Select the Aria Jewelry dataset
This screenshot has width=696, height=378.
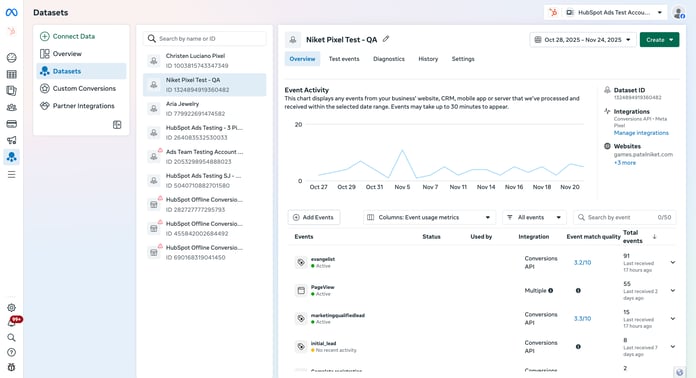tap(205, 109)
